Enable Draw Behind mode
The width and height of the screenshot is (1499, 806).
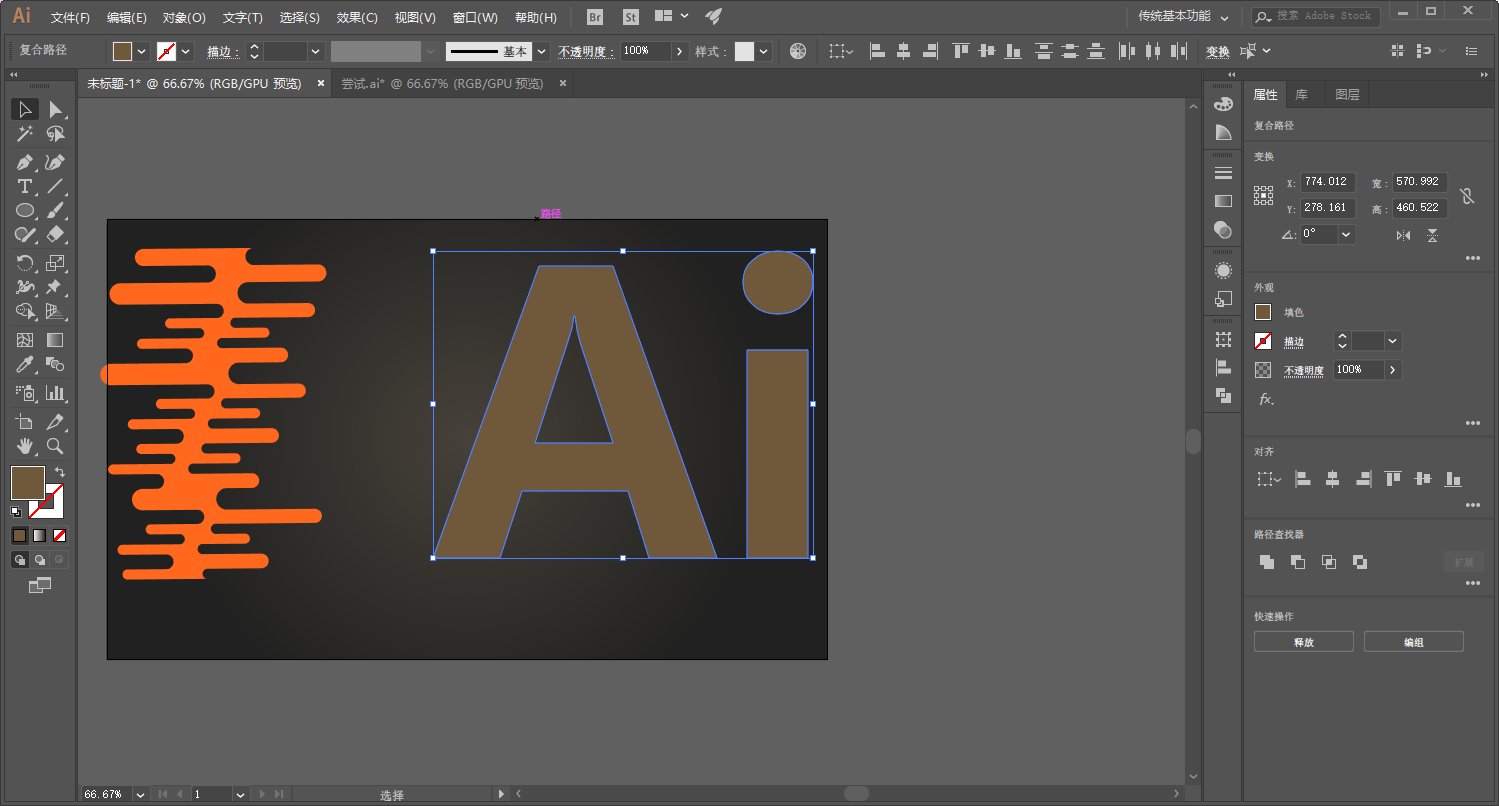(x=40, y=560)
